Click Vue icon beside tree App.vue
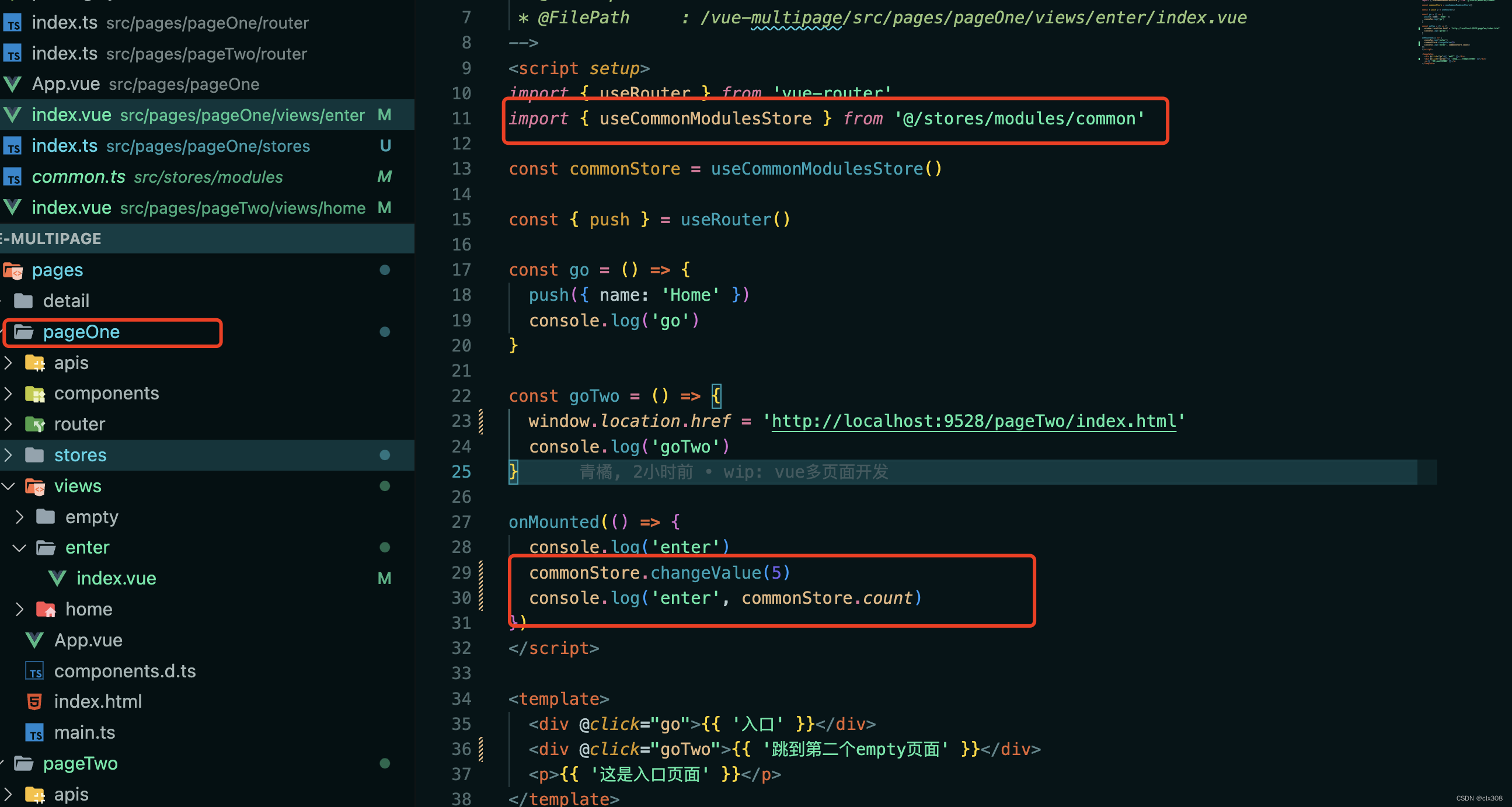Image resolution: width=1512 pixels, height=807 pixels. pyautogui.click(x=34, y=640)
